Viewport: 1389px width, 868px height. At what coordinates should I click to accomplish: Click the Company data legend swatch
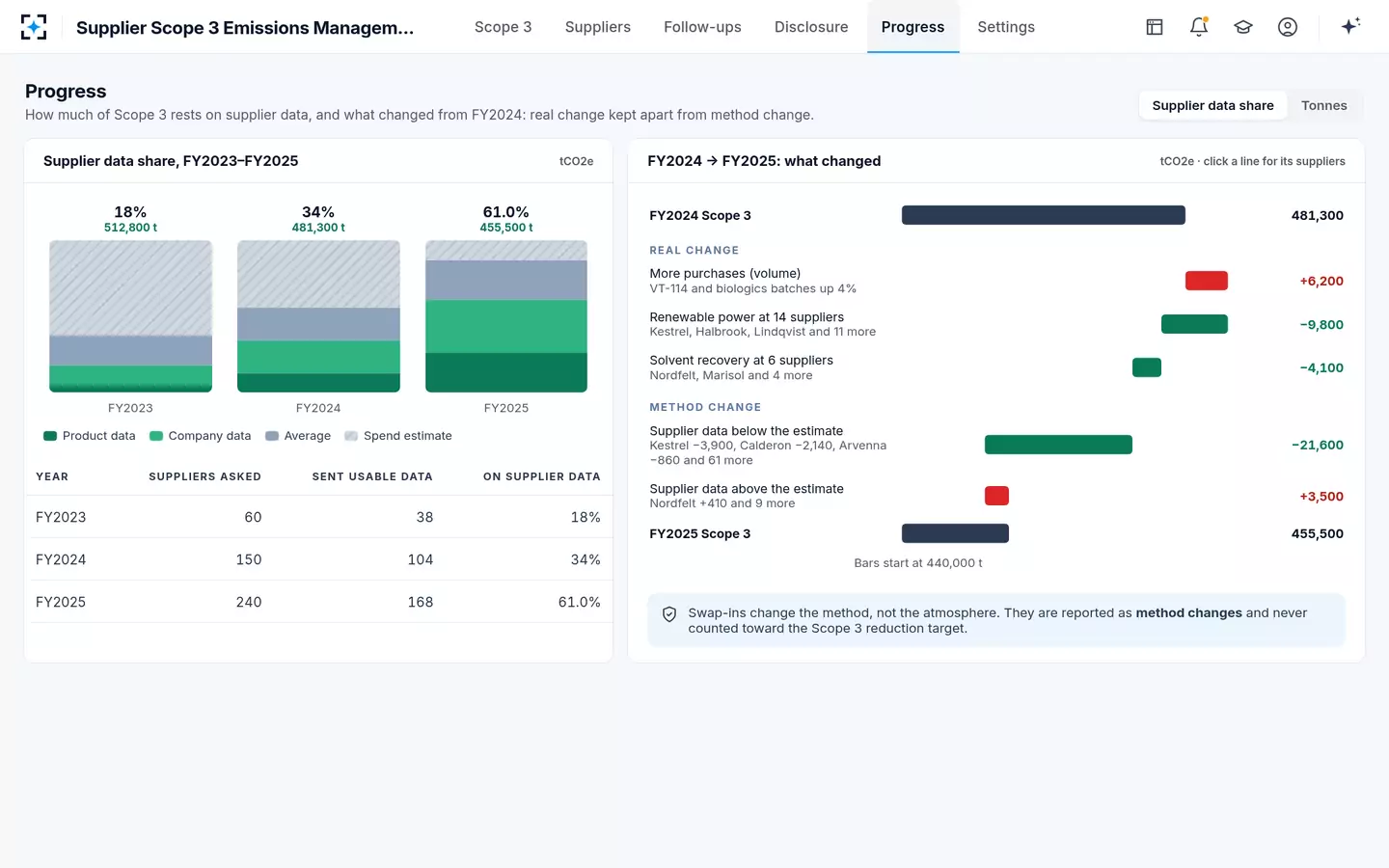(156, 436)
